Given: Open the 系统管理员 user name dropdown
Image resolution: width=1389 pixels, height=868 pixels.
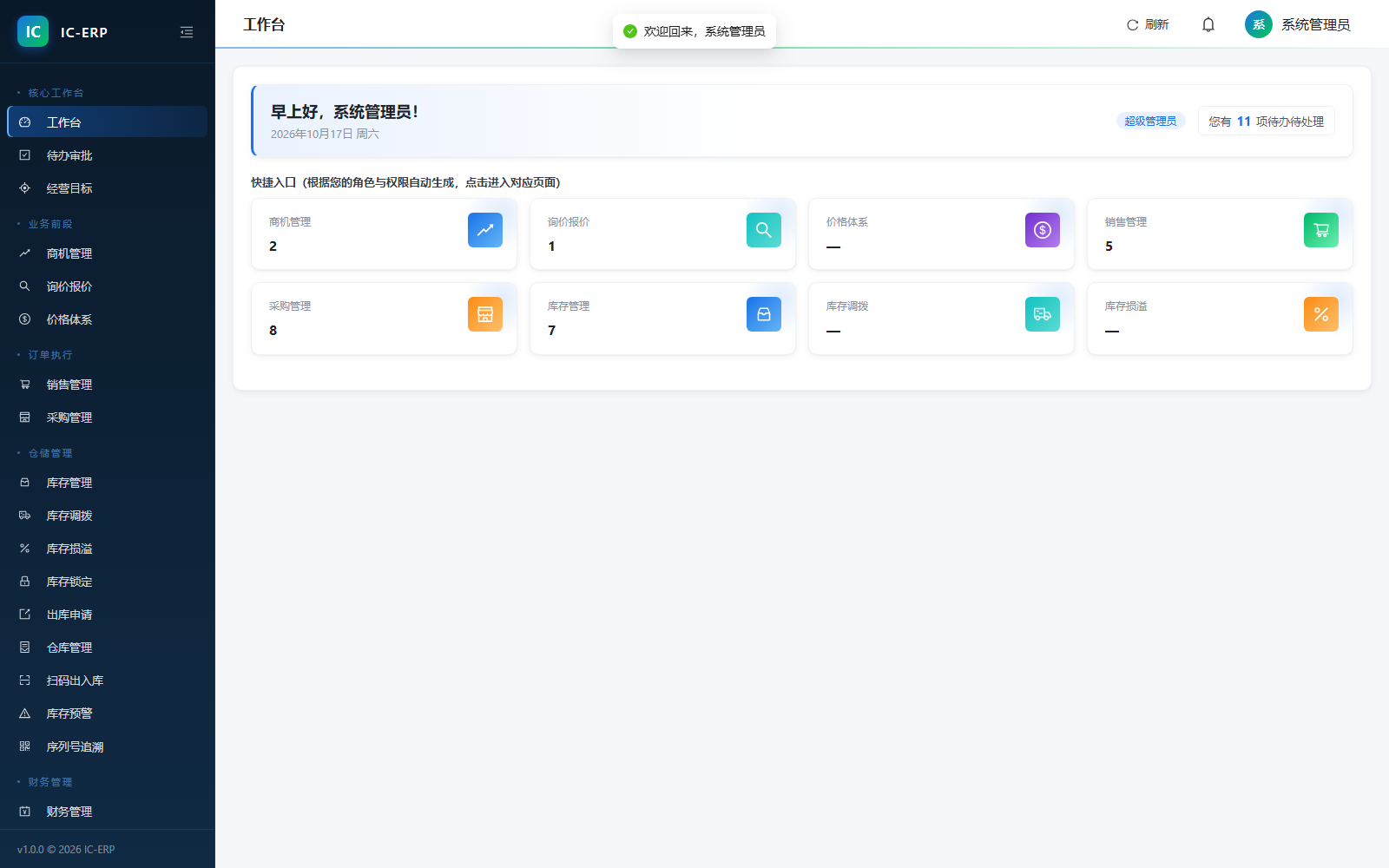Looking at the screenshot, I should click(1316, 24).
